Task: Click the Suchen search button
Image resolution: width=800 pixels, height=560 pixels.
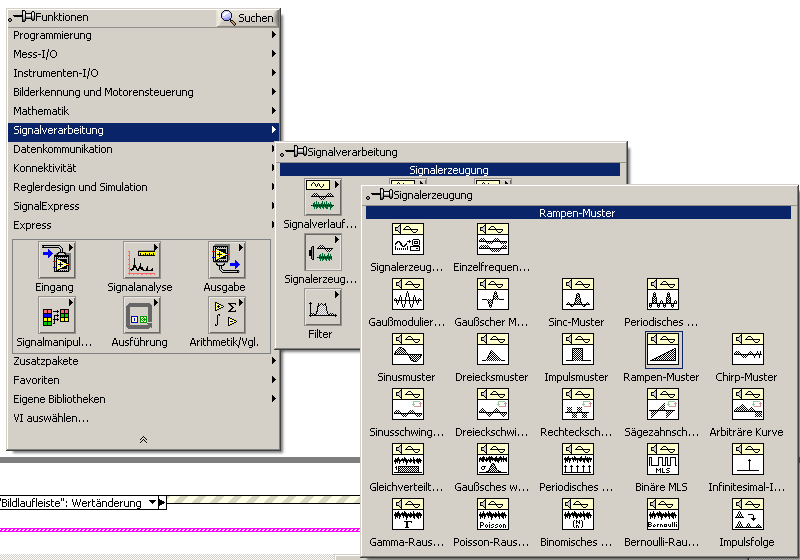Action: coord(247,17)
